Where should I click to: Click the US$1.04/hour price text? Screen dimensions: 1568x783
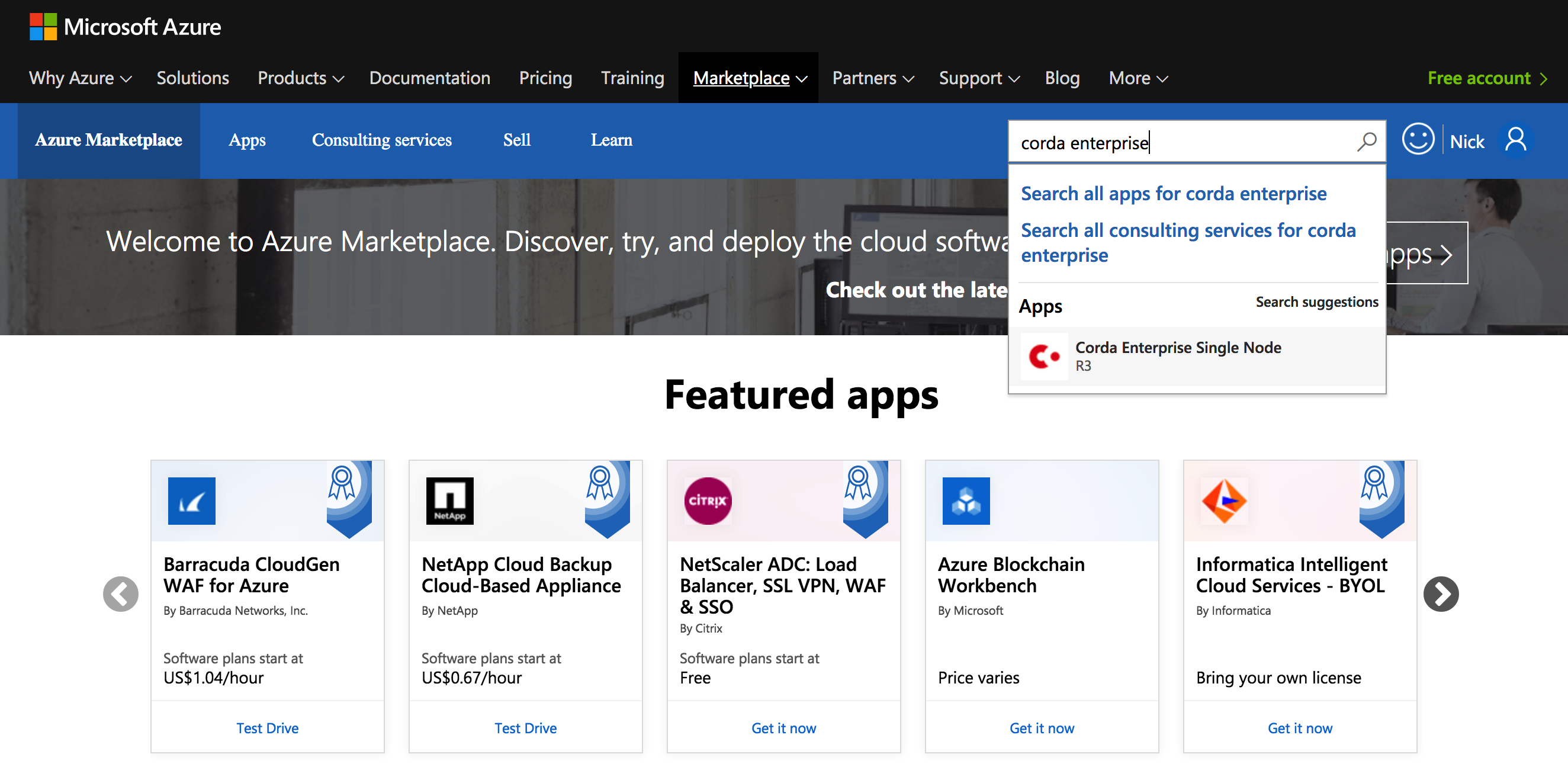213,677
